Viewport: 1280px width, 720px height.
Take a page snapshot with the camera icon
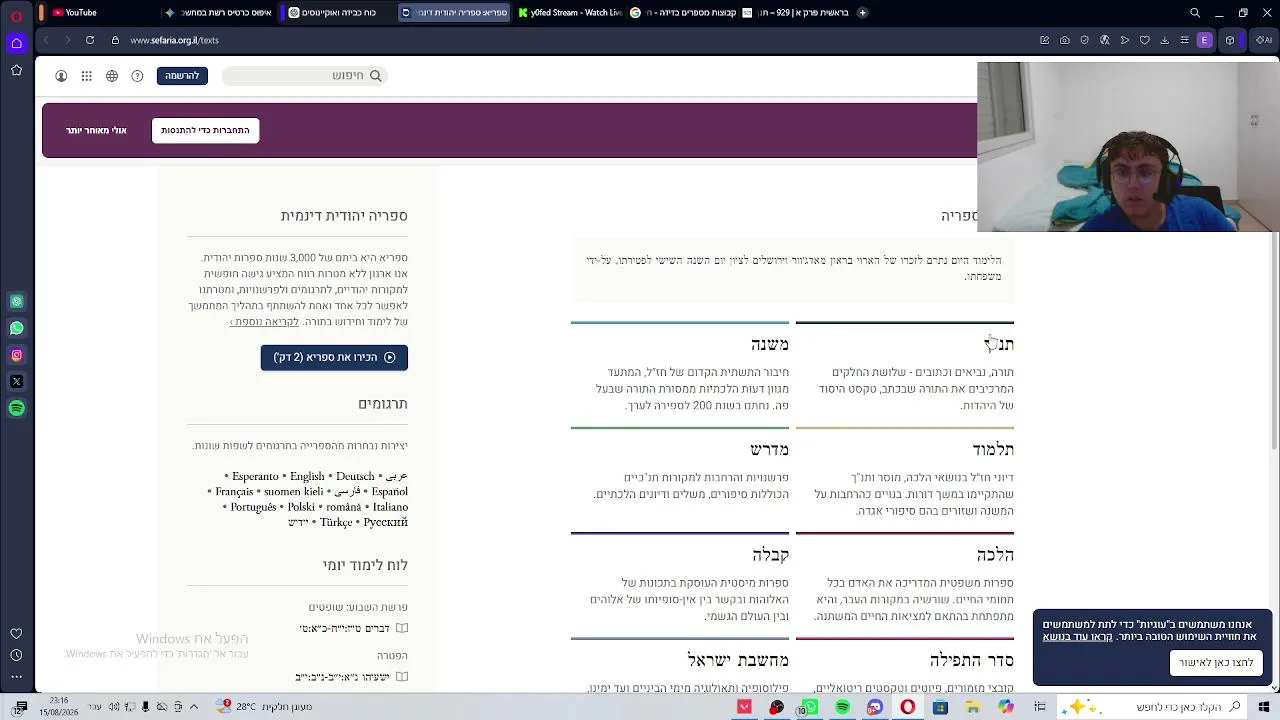(x=1065, y=40)
